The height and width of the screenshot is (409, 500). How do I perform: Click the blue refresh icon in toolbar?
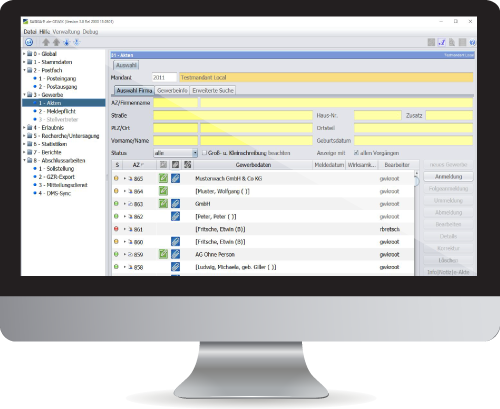(x=29, y=42)
